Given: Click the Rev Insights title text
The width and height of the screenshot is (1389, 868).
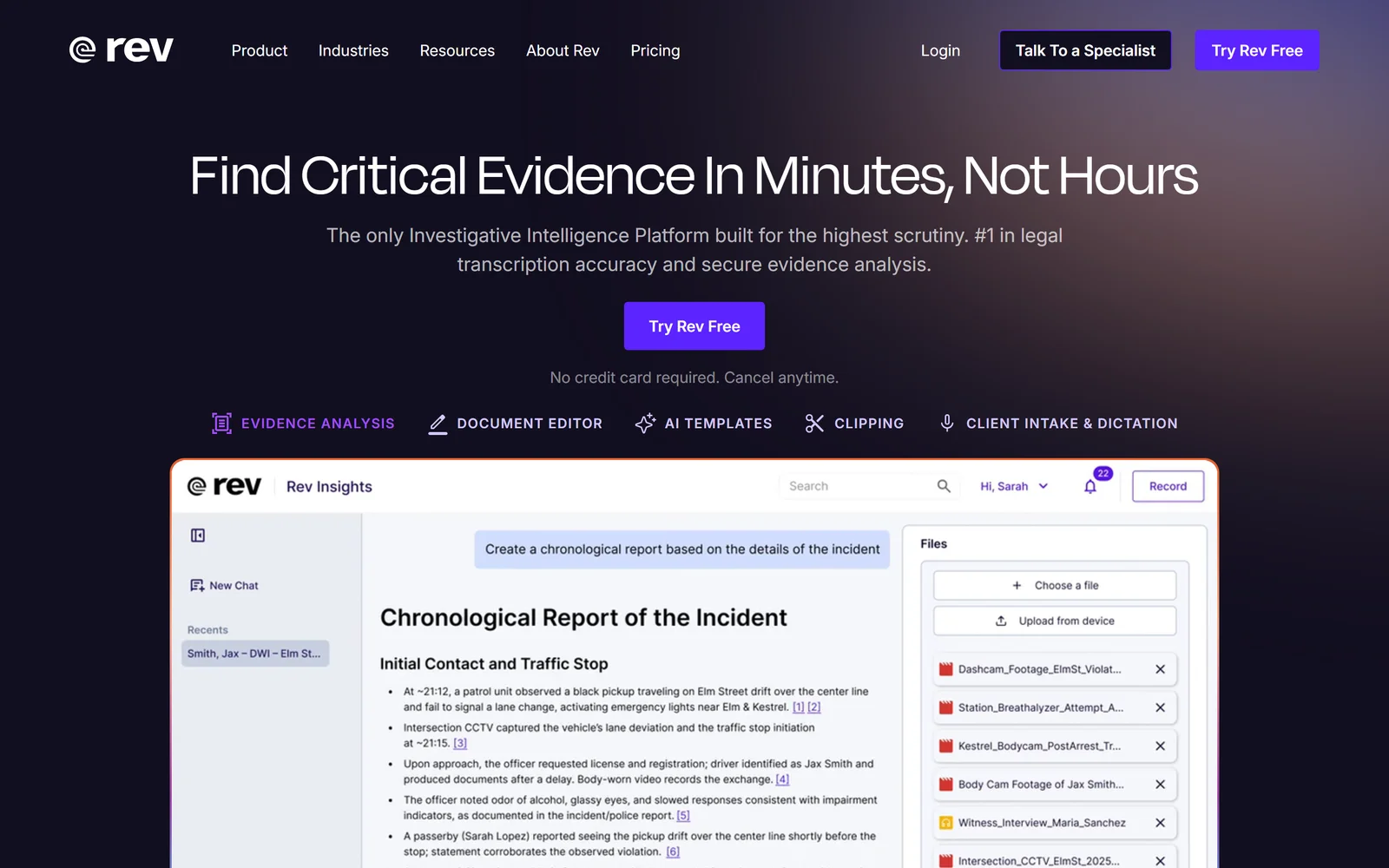Looking at the screenshot, I should [329, 487].
